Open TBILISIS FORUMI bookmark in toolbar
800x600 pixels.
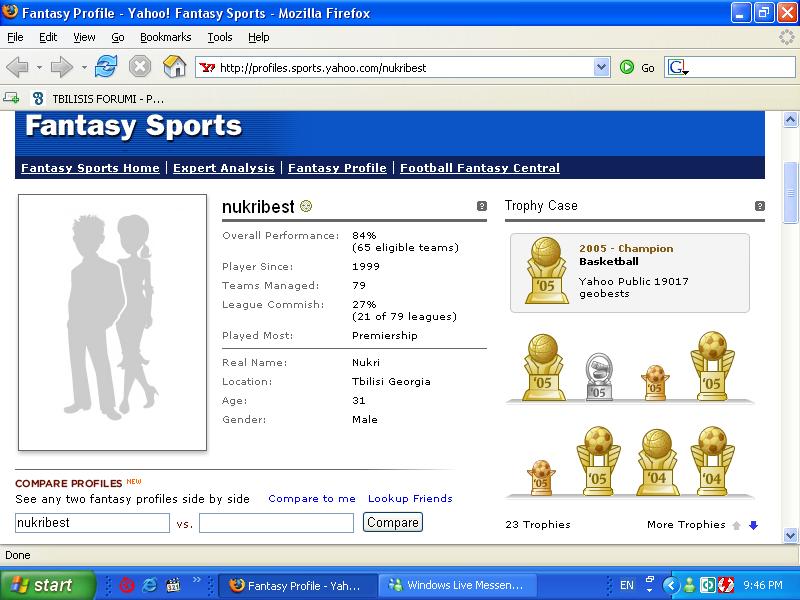(x=98, y=99)
